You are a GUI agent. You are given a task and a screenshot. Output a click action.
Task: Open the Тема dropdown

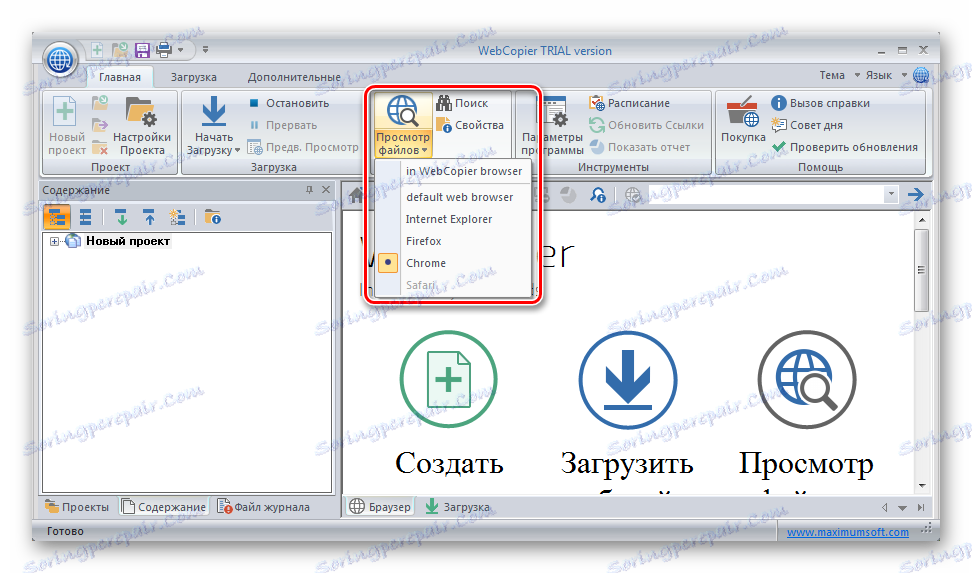(839, 75)
